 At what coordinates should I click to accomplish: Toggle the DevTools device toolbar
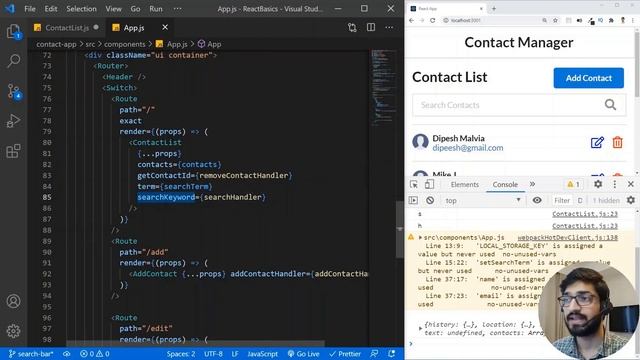point(429,184)
